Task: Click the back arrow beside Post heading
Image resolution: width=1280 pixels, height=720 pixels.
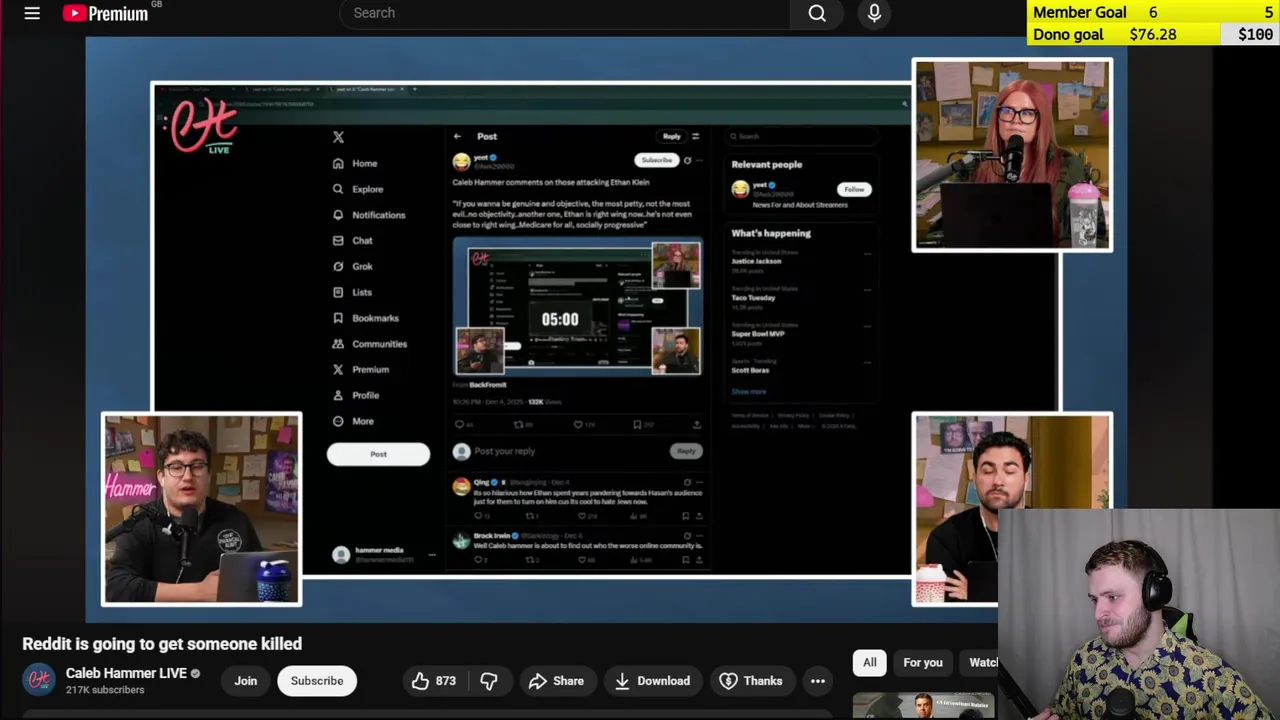Action: pos(457,136)
